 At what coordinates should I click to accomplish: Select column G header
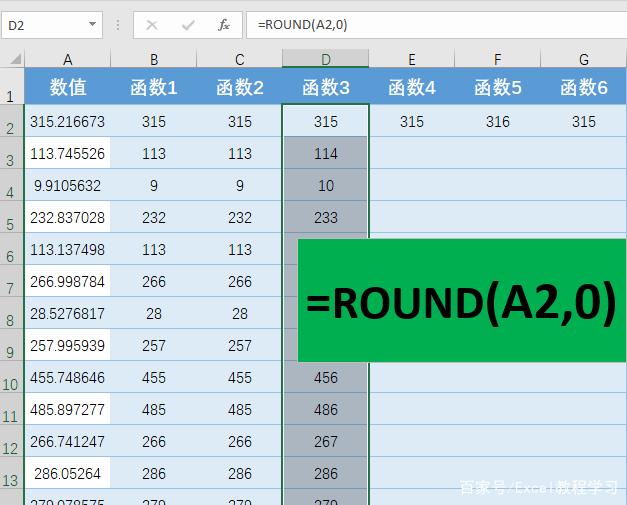(x=583, y=59)
